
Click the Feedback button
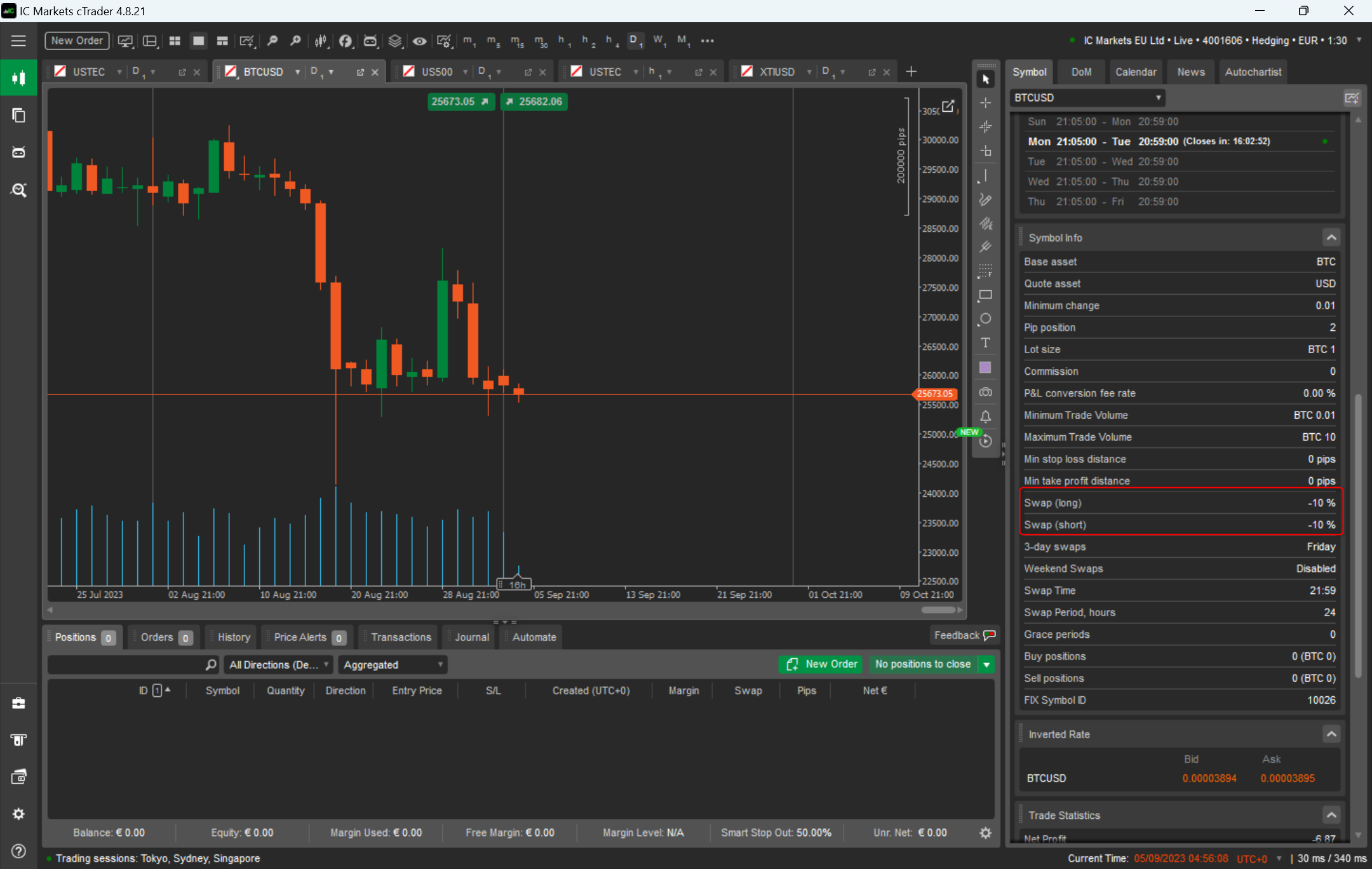[x=964, y=635]
